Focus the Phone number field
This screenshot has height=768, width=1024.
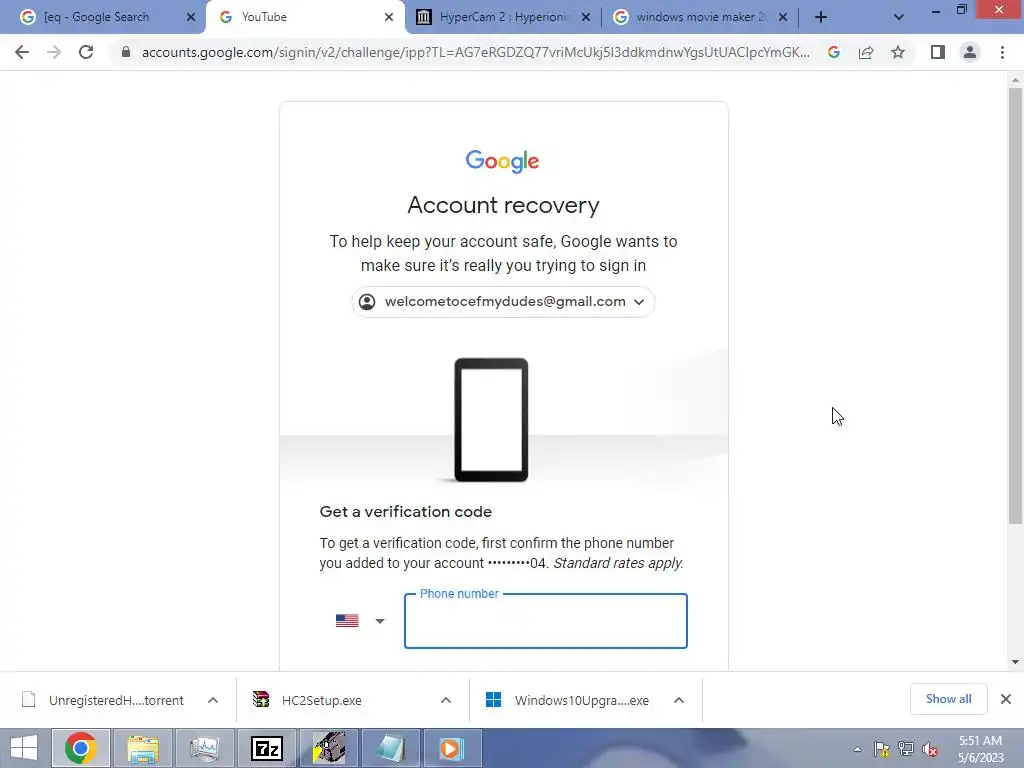click(545, 621)
